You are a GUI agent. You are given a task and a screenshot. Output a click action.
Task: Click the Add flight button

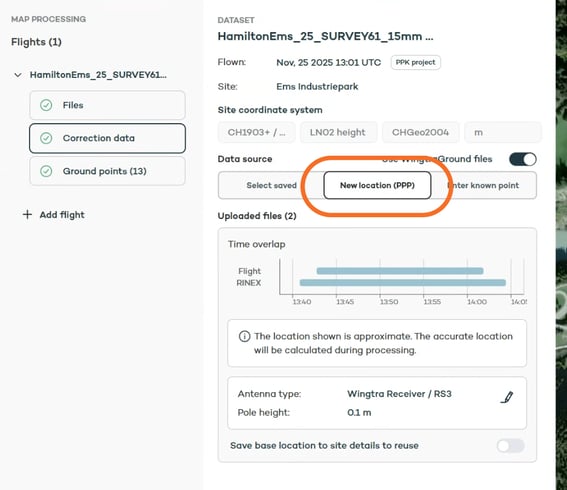coord(54,215)
